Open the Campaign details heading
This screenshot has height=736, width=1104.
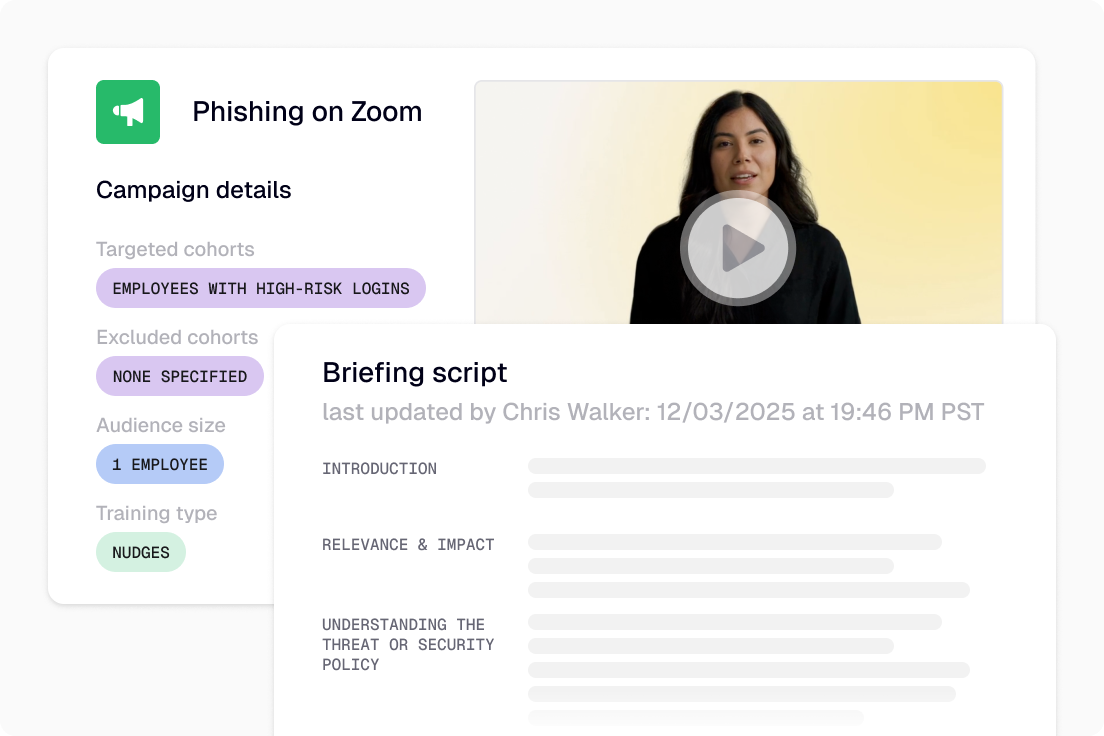(x=194, y=189)
